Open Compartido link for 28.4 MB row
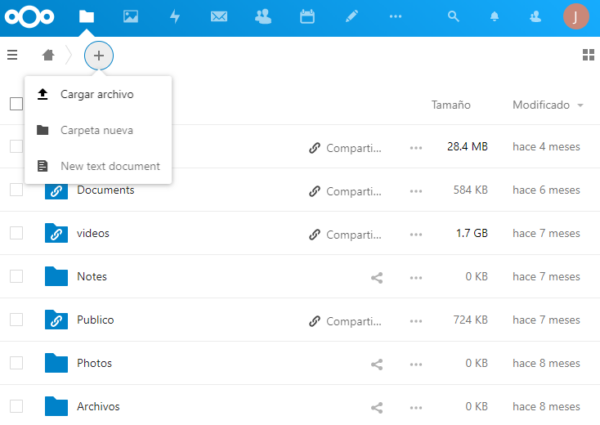 [345, 148]
